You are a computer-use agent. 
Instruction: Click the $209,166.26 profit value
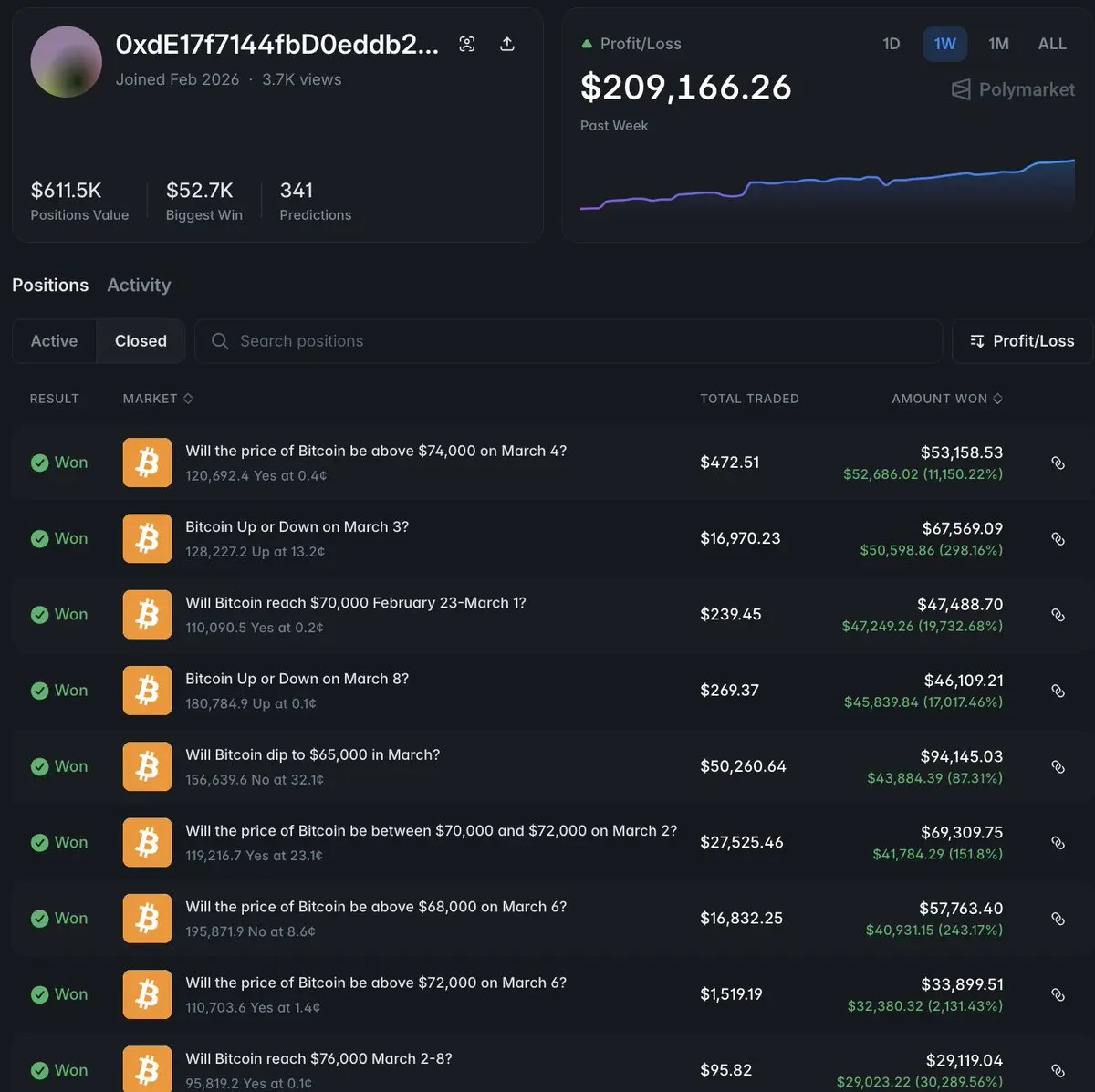click(686, 88)
